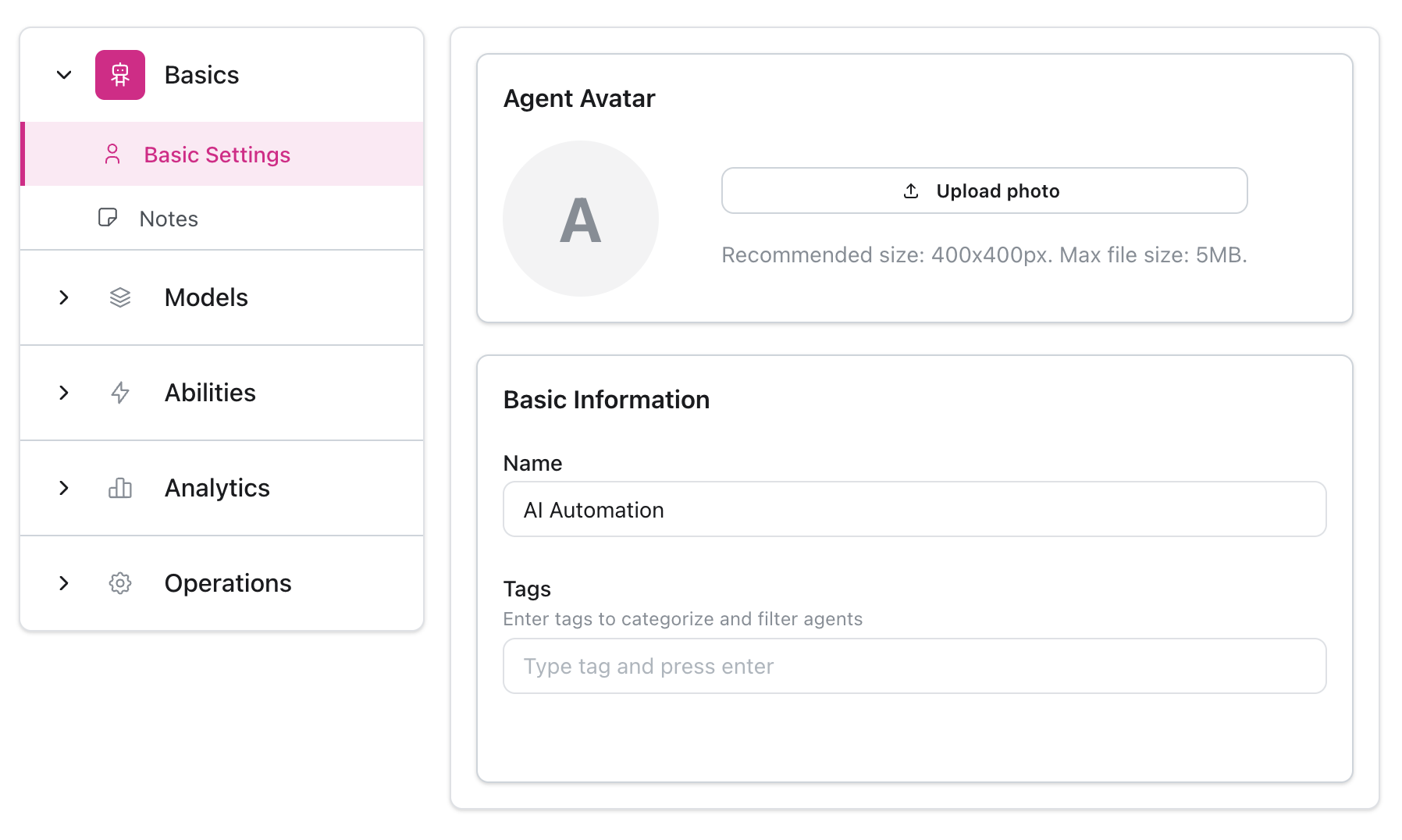Click the Name field containing AI Automation
The width and height of the screenshot is (1402, 840).
coord(913,509)
